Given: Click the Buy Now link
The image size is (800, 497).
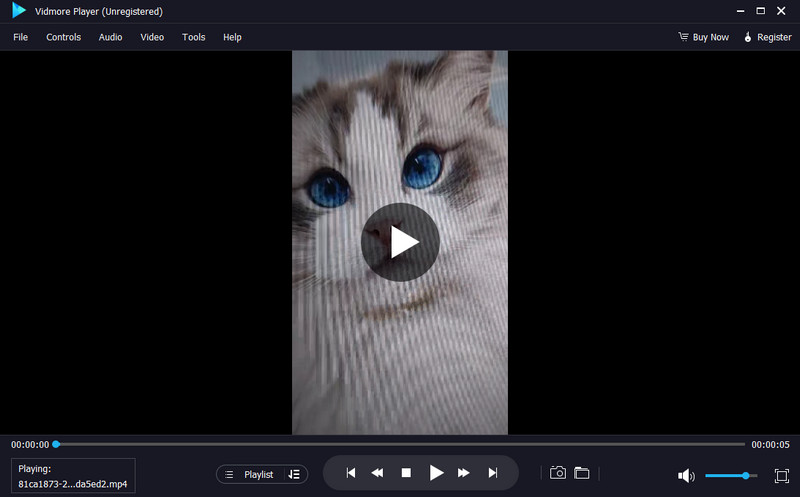Looking at the screenshot, I should (703, 37).
